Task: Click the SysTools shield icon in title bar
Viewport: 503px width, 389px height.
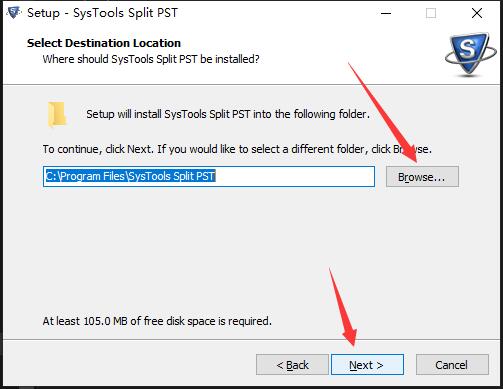Action: click(13, 12)
